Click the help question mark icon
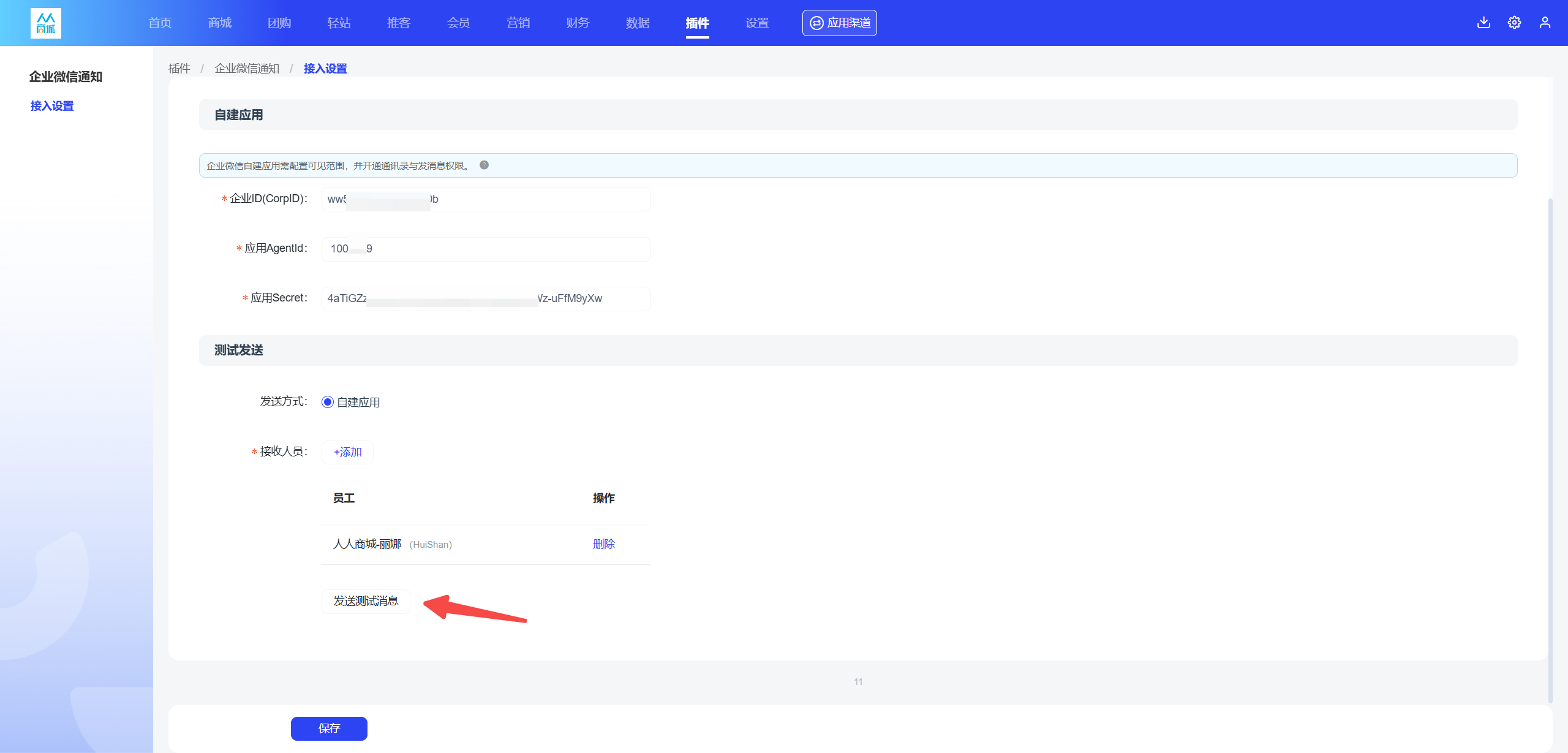The height and width of the screenshot is (753, 1568). [484, 165]
